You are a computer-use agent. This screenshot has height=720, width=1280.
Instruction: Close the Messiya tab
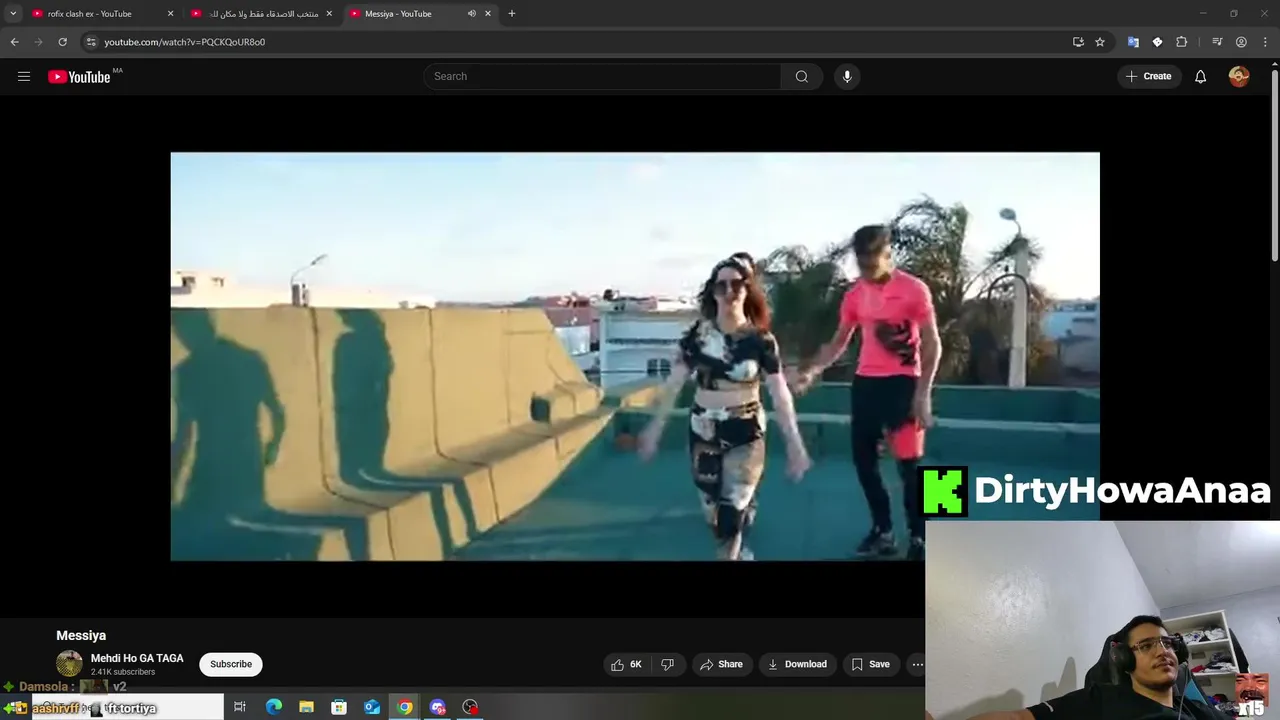(488, 14)
